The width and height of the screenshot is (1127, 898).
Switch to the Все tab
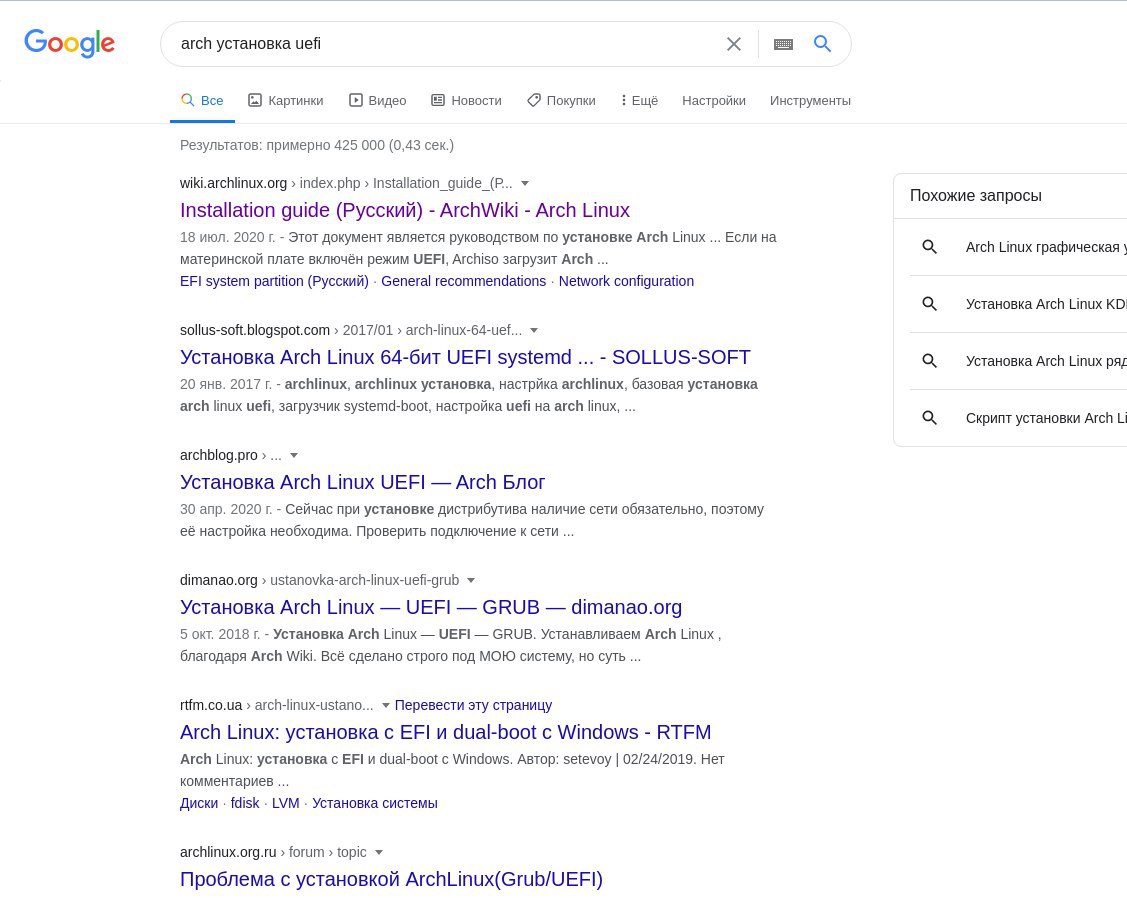[202, 101]
